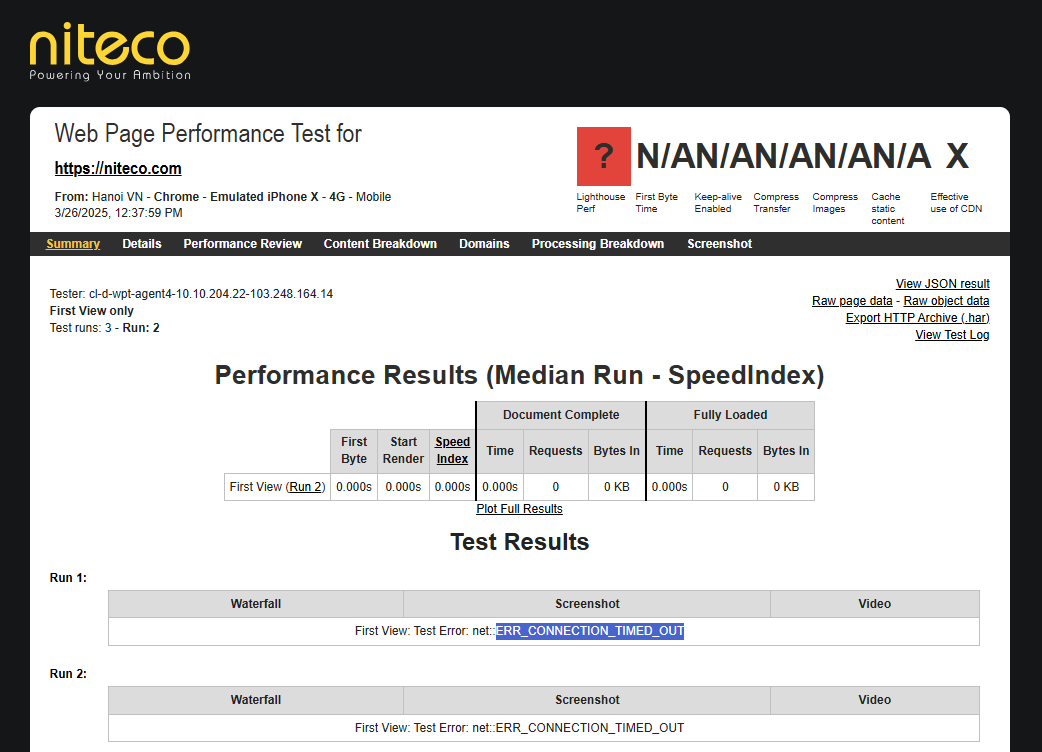Click the Compress Images label
Viewport: 1042px width, 752px height.
tap(835, 203)
